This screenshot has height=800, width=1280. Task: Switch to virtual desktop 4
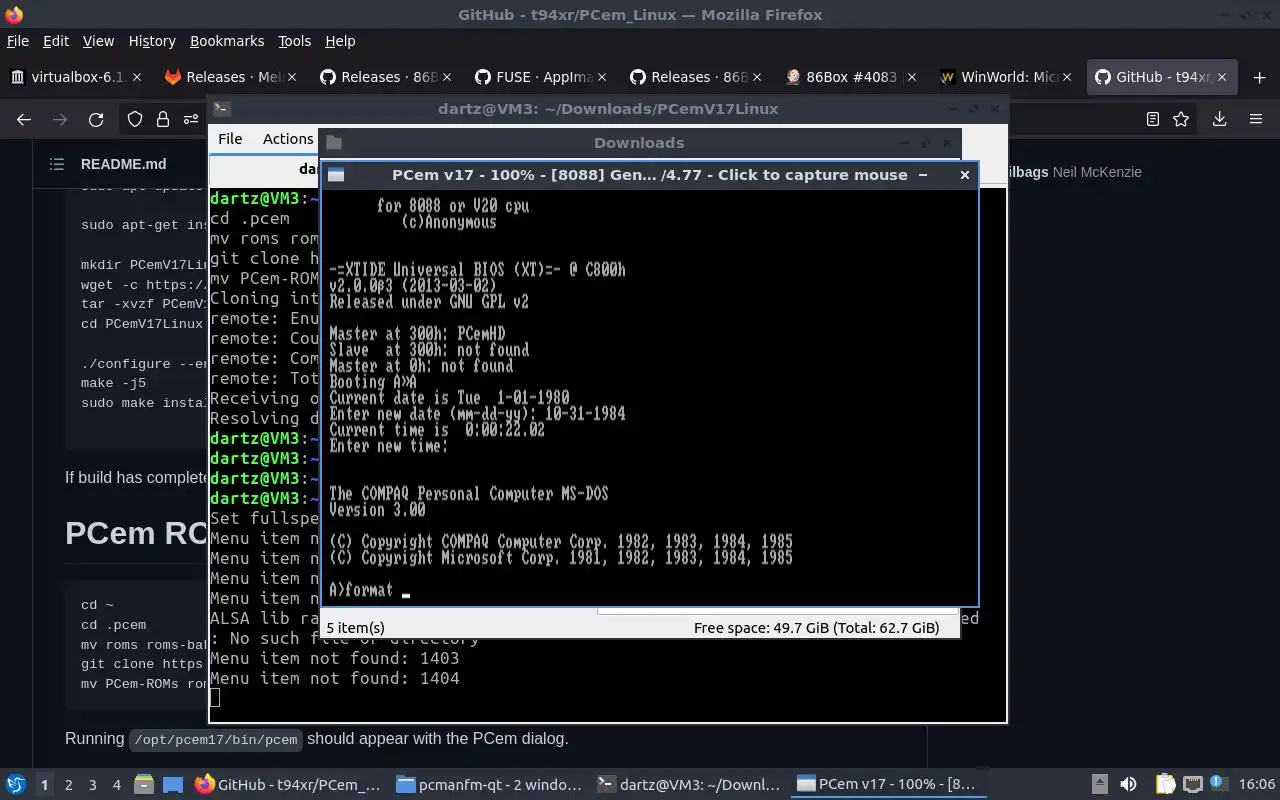(x=117, y=785)
